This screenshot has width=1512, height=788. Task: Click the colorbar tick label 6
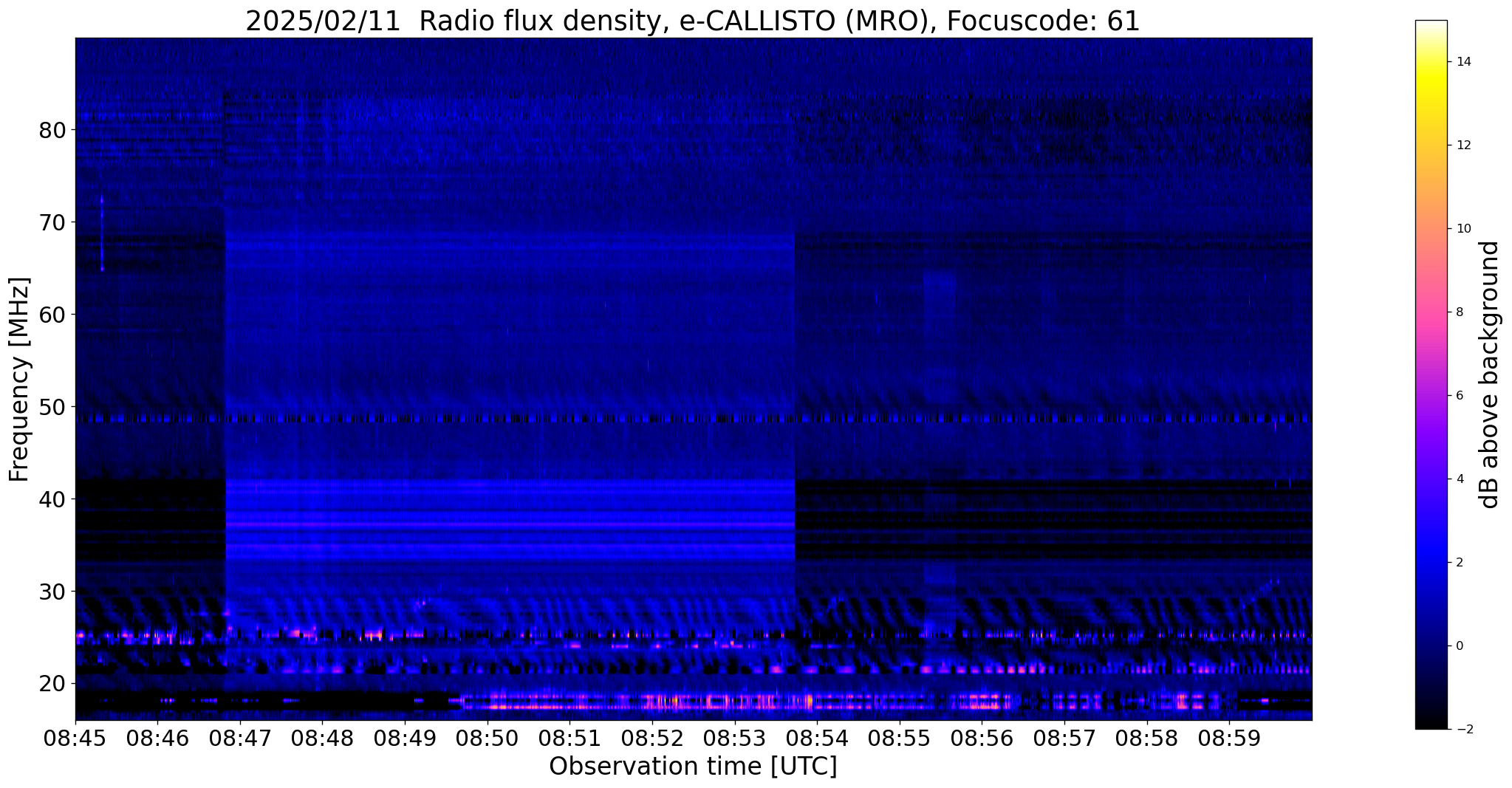[x=1459, y=396]
